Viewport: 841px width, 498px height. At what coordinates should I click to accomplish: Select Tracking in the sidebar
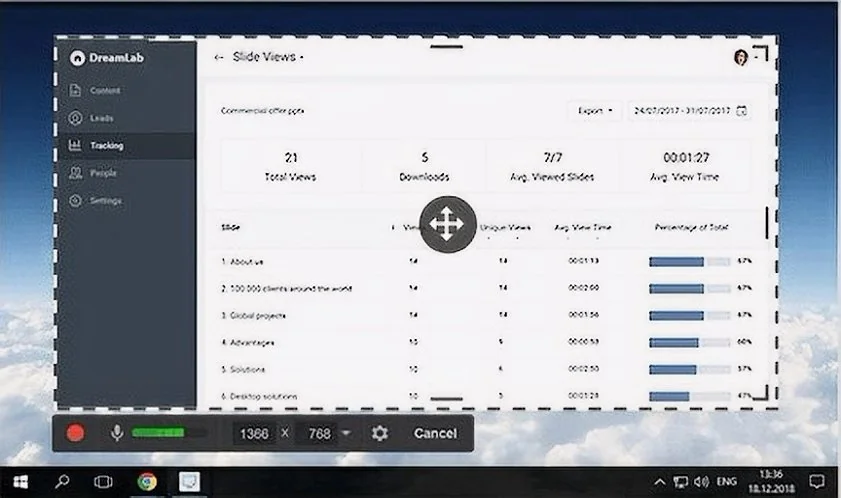pyautogui.click(x=127, y=145)
